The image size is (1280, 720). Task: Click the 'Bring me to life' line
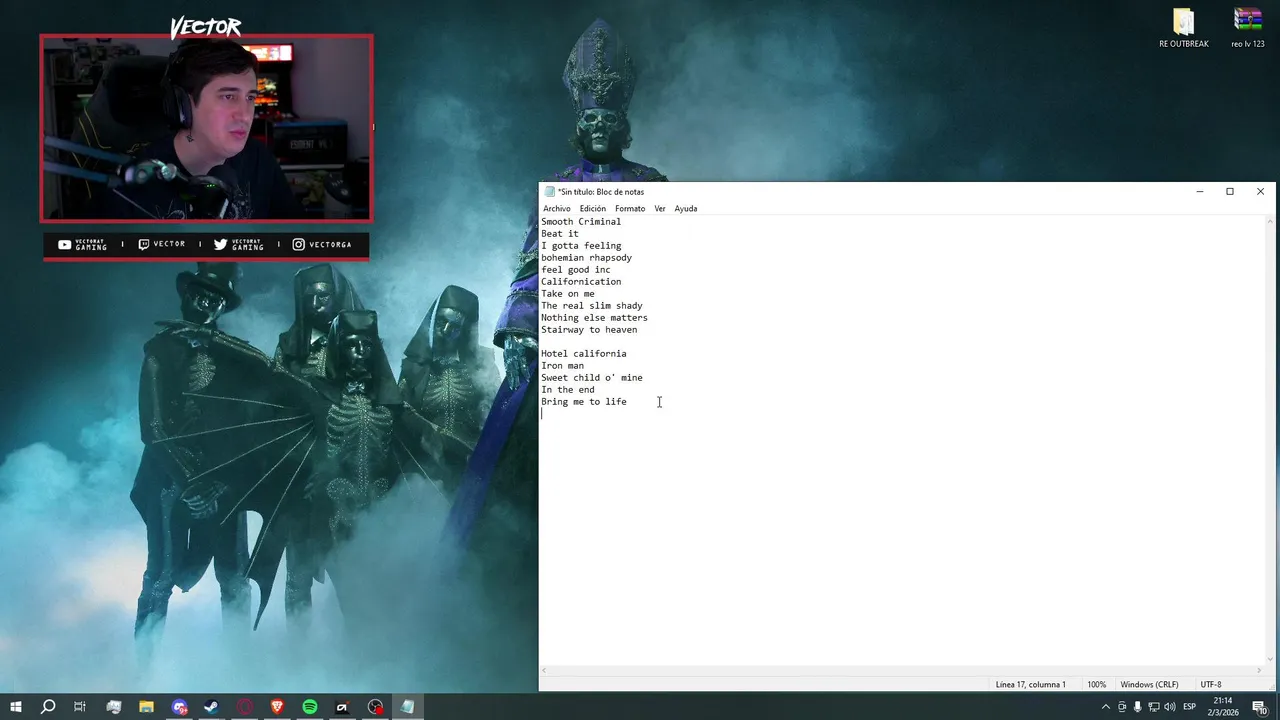(584, 401)
